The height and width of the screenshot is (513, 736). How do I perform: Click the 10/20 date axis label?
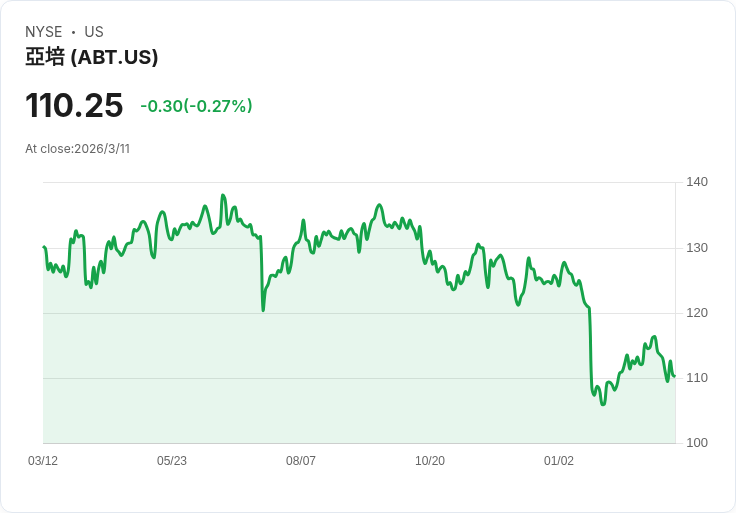coord(430,461)
